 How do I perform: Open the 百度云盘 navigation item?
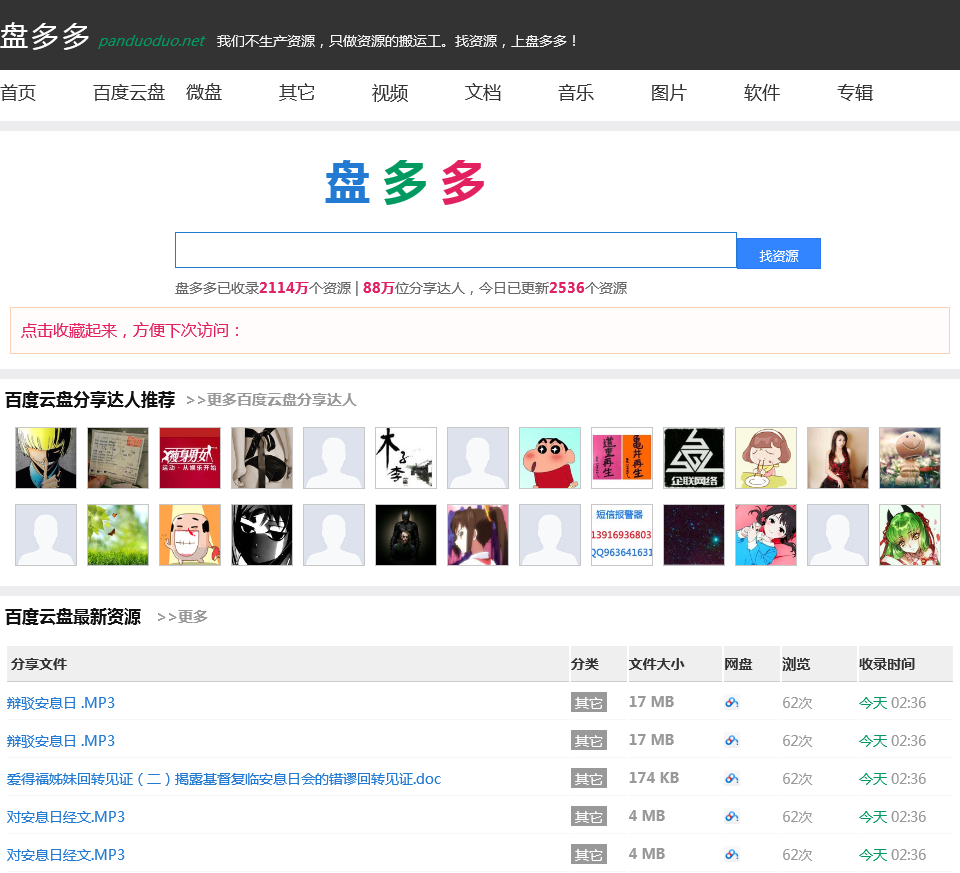coord(129,92)
